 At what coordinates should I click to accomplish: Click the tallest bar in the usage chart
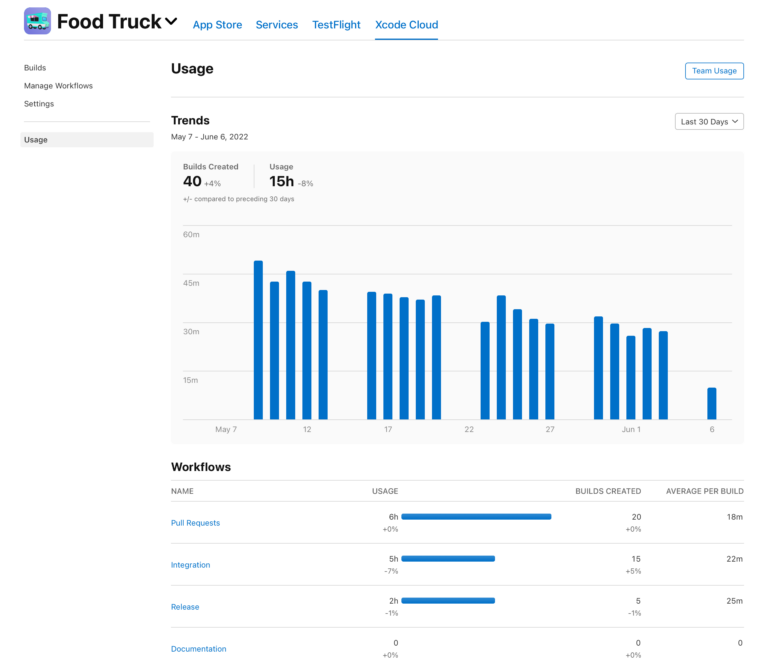(x=258, y=340)
